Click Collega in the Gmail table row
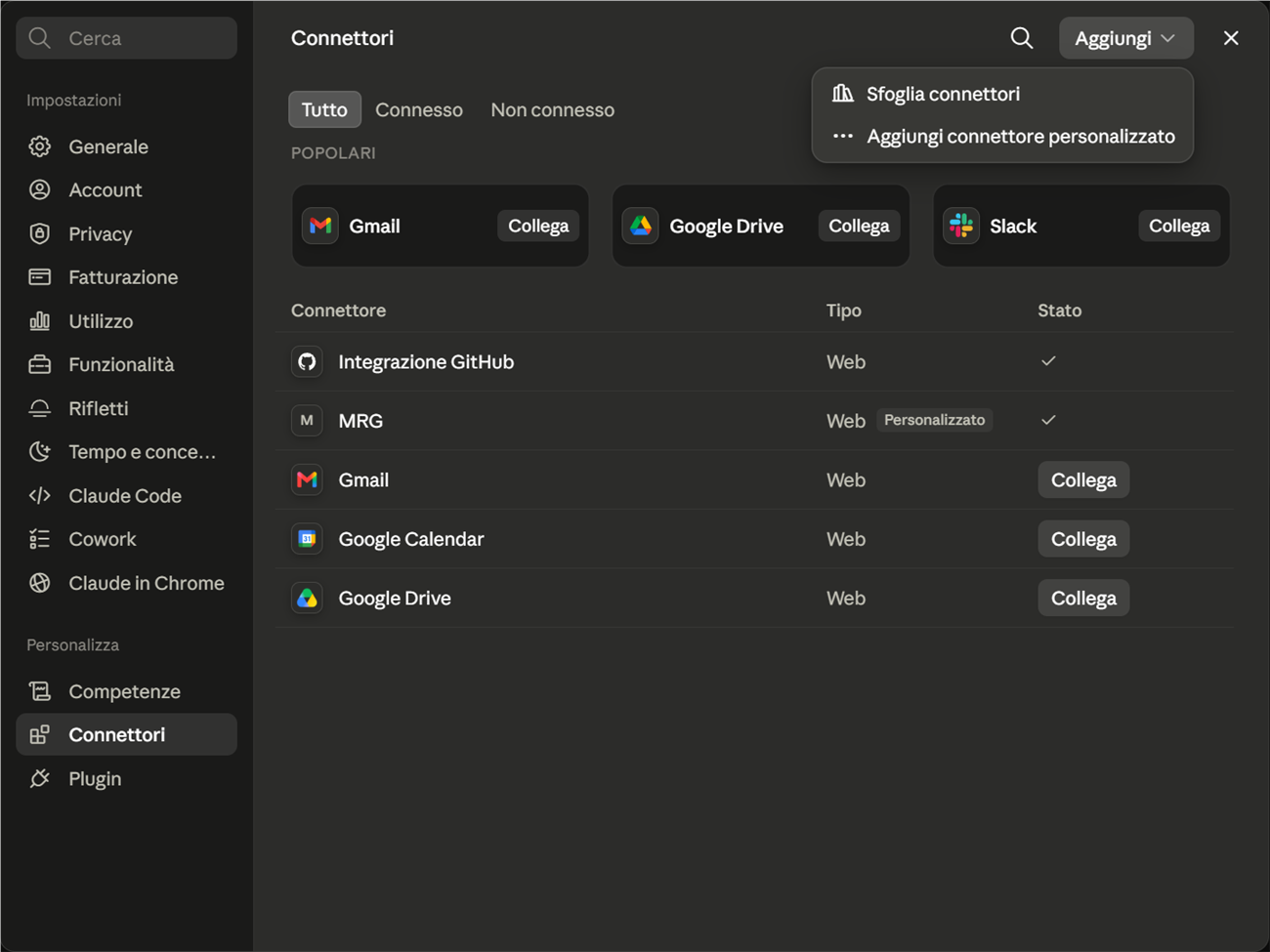The image size is (1270, 952). (x=1083, y=480)
